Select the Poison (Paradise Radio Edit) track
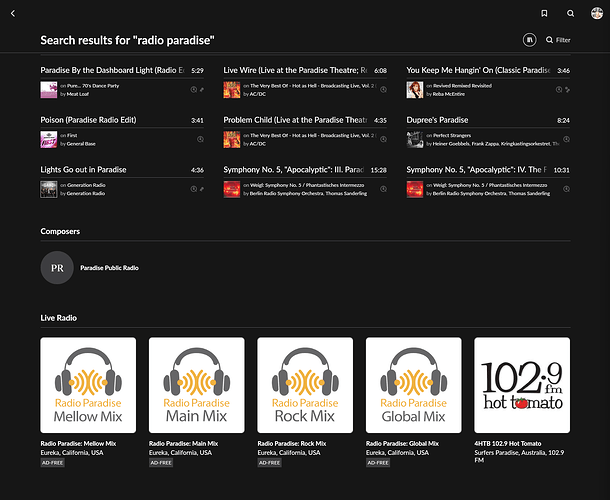610x500 pixels. 88,120
